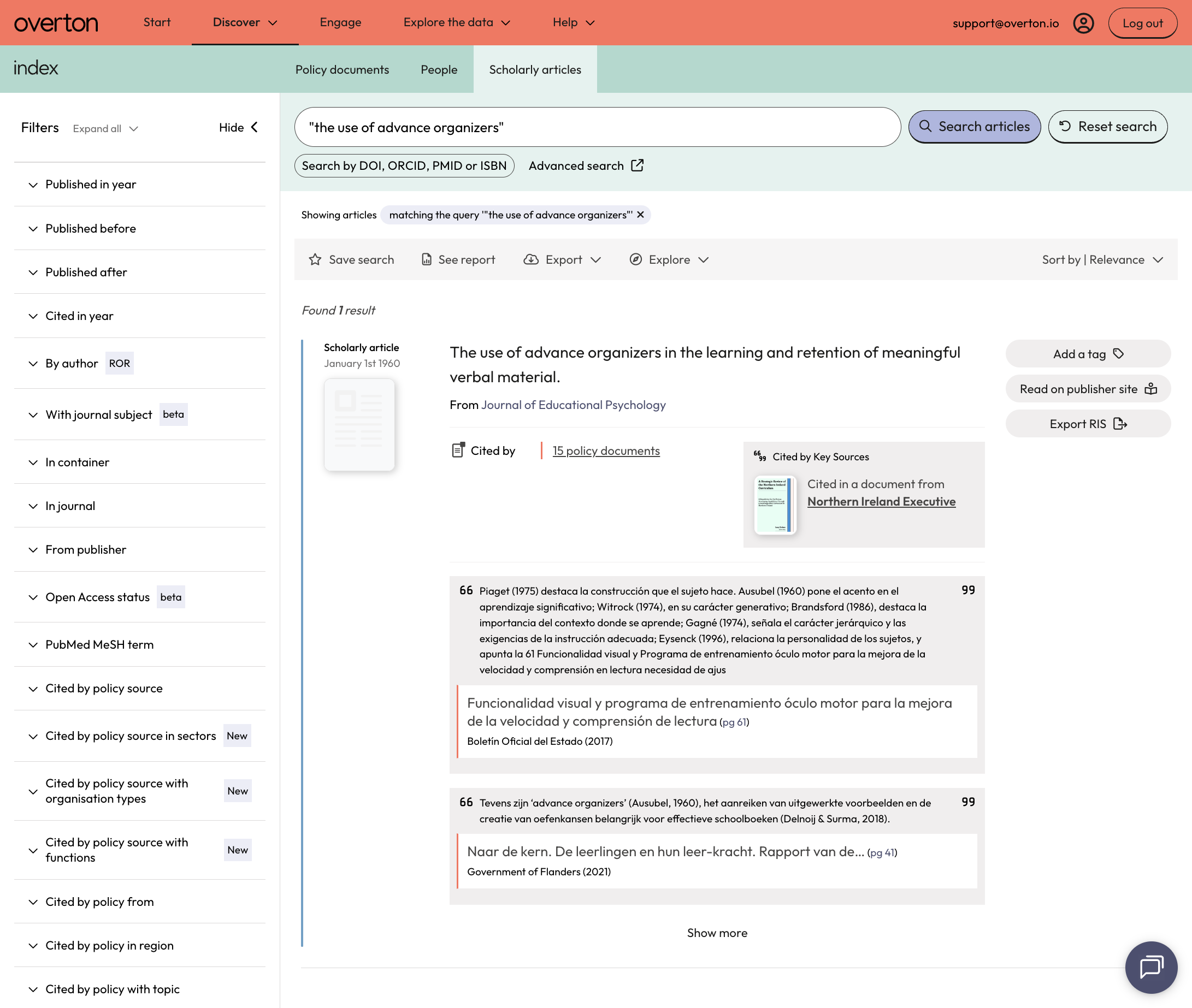
Task: Expand the Open Access status filter
Action: coord(139,597)
